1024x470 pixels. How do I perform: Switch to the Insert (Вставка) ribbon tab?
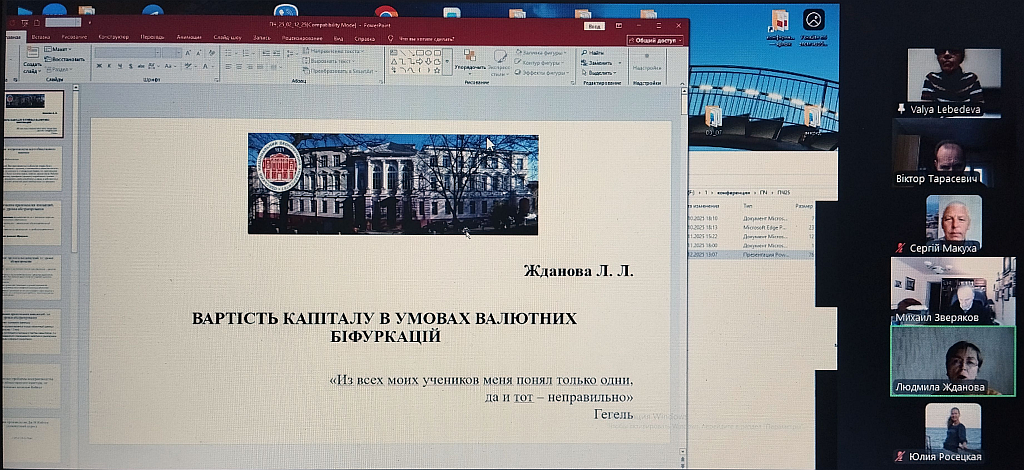tap(40, 37)
